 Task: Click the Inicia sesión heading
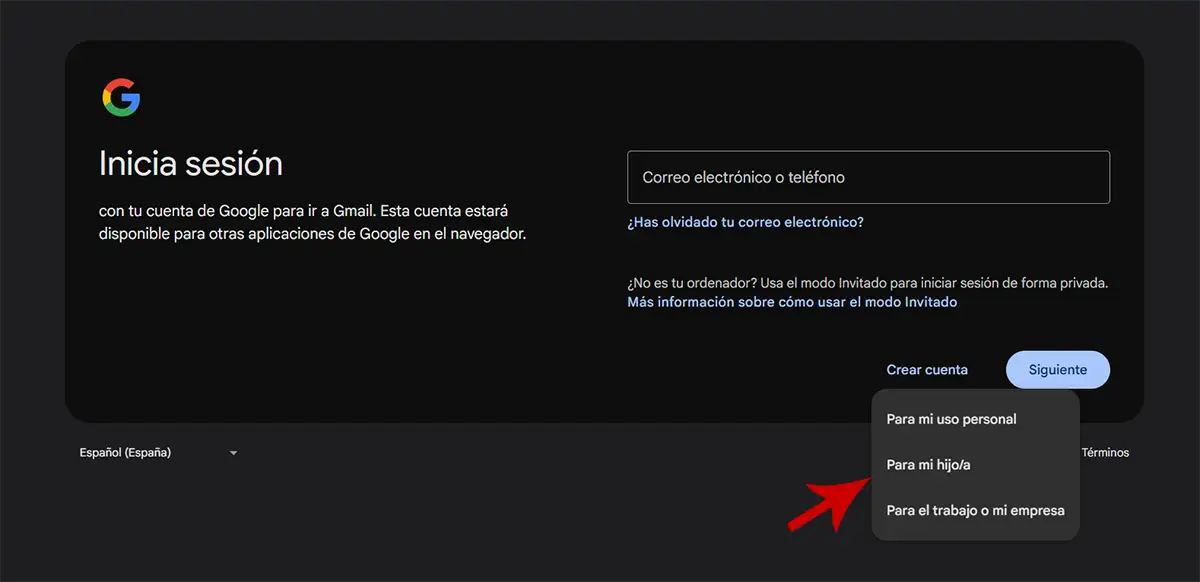tap(191, 163)
